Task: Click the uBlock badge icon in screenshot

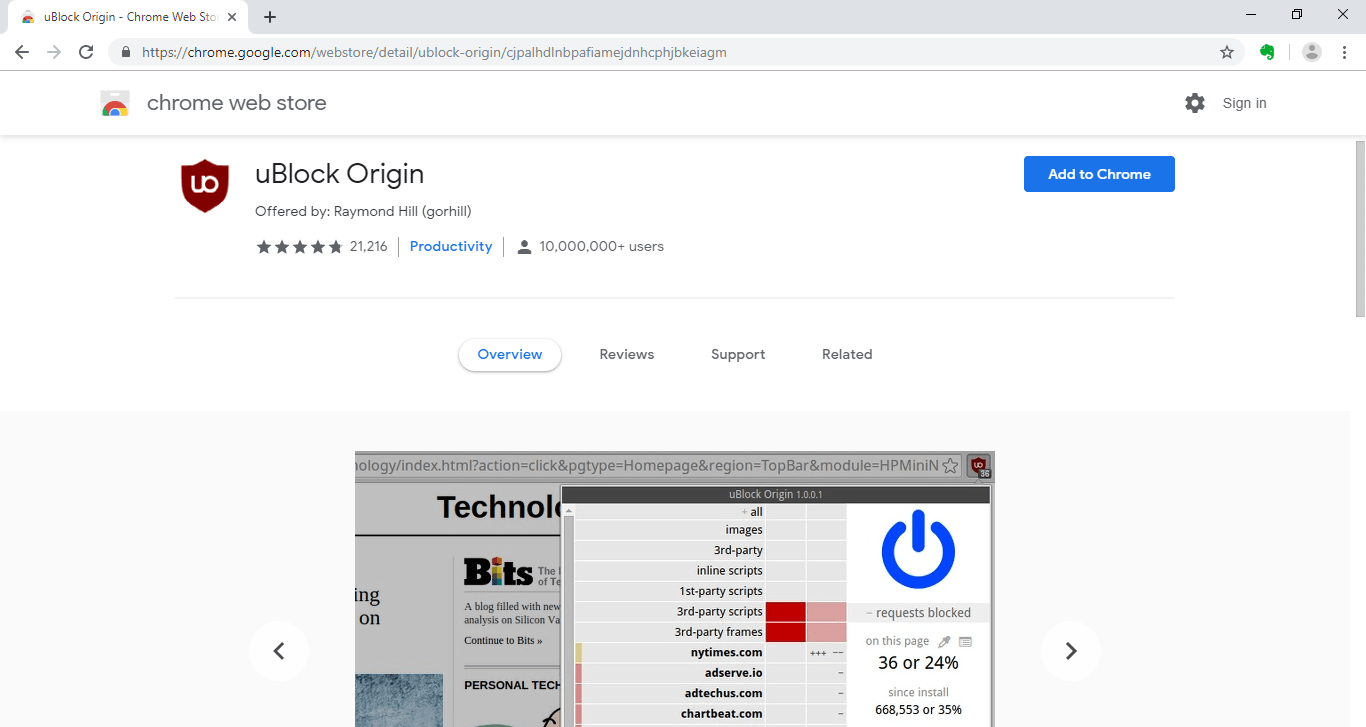Action: pos(978,466)
